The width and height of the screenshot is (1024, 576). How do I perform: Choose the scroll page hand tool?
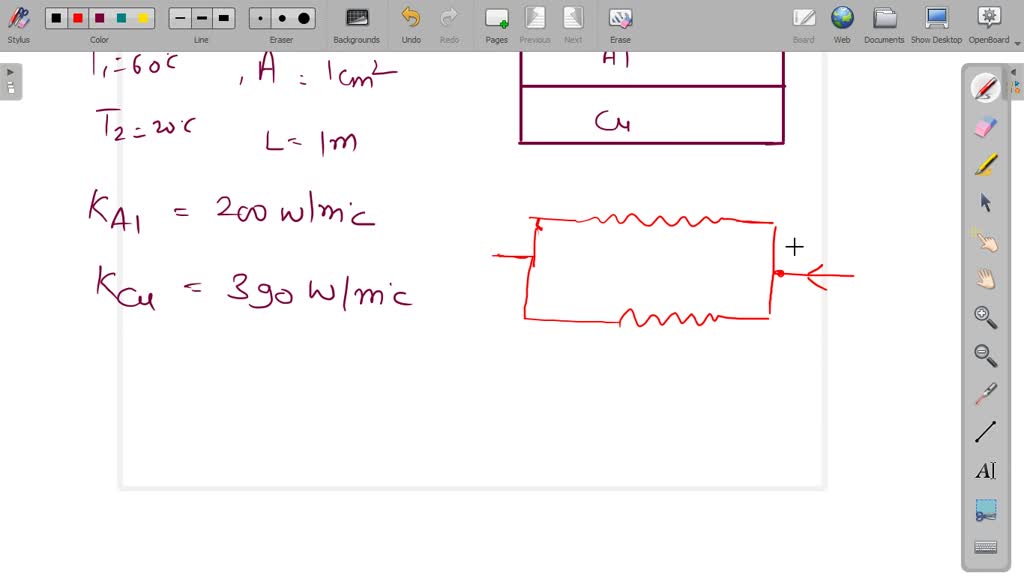[x=985, y=279]
